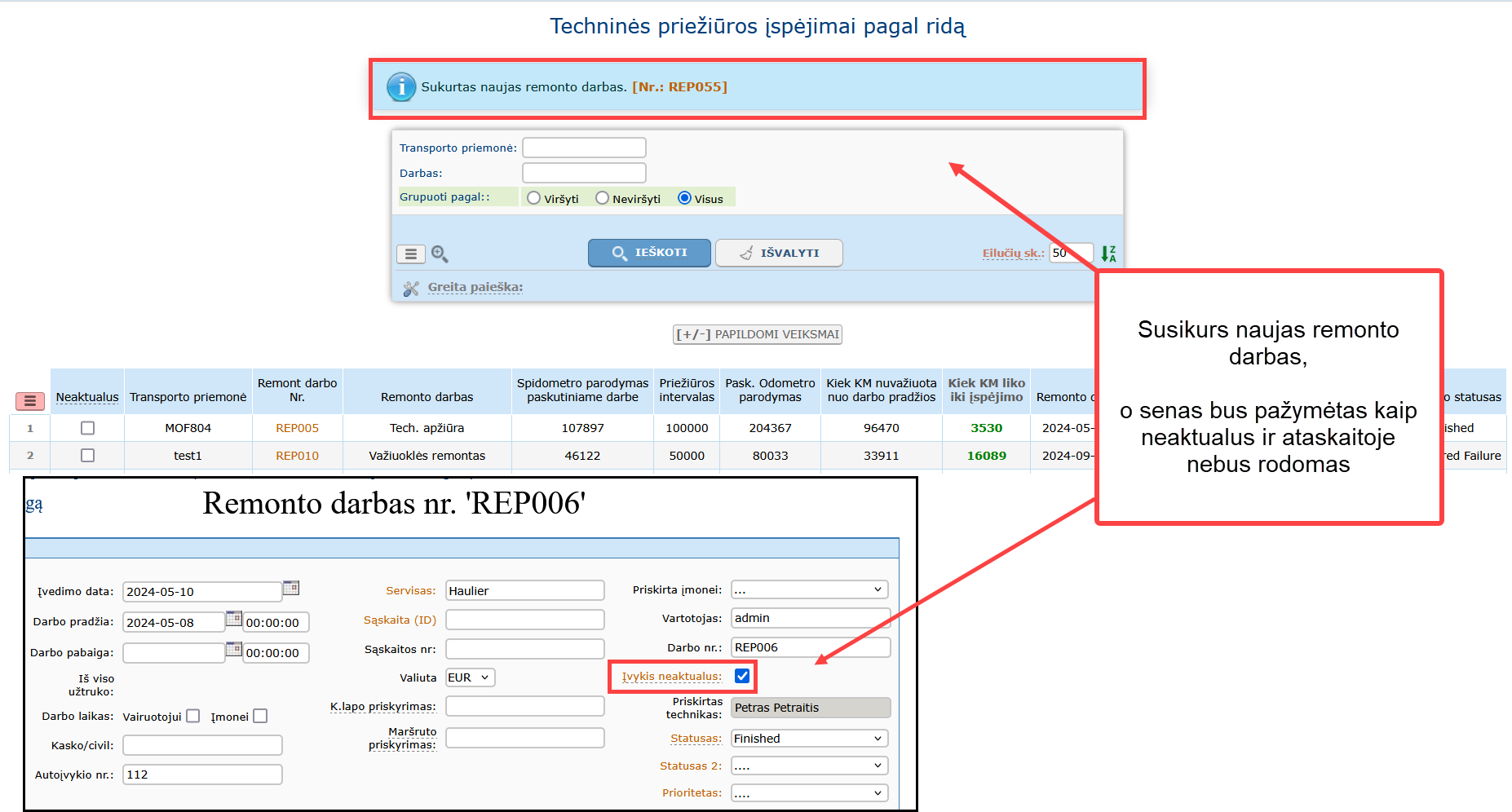The image size is (1512, 812).
Task: Click the Maršruto priskyrimas field
Action: [524, 738]
